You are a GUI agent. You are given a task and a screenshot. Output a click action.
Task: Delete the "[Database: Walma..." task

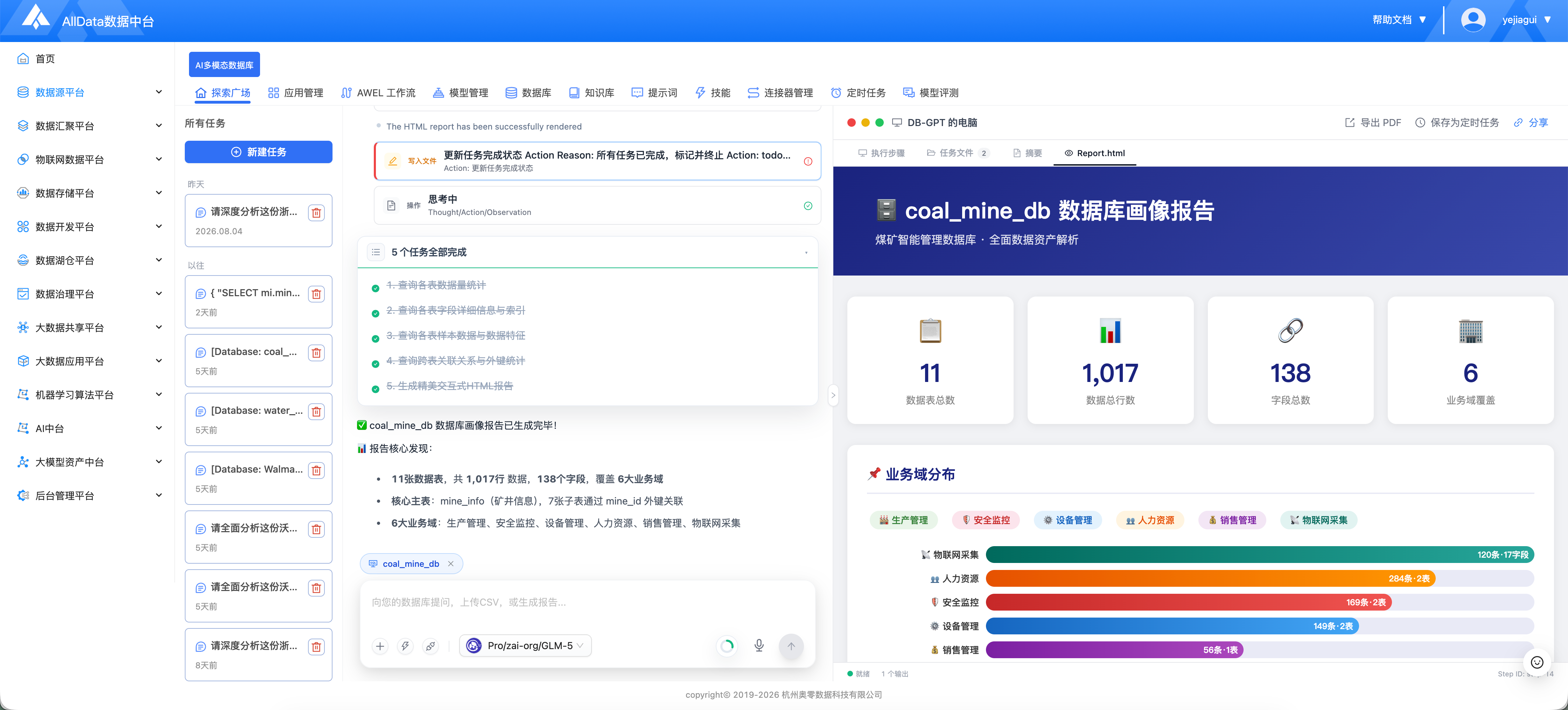pyautogui.click(x=316, y=470)
